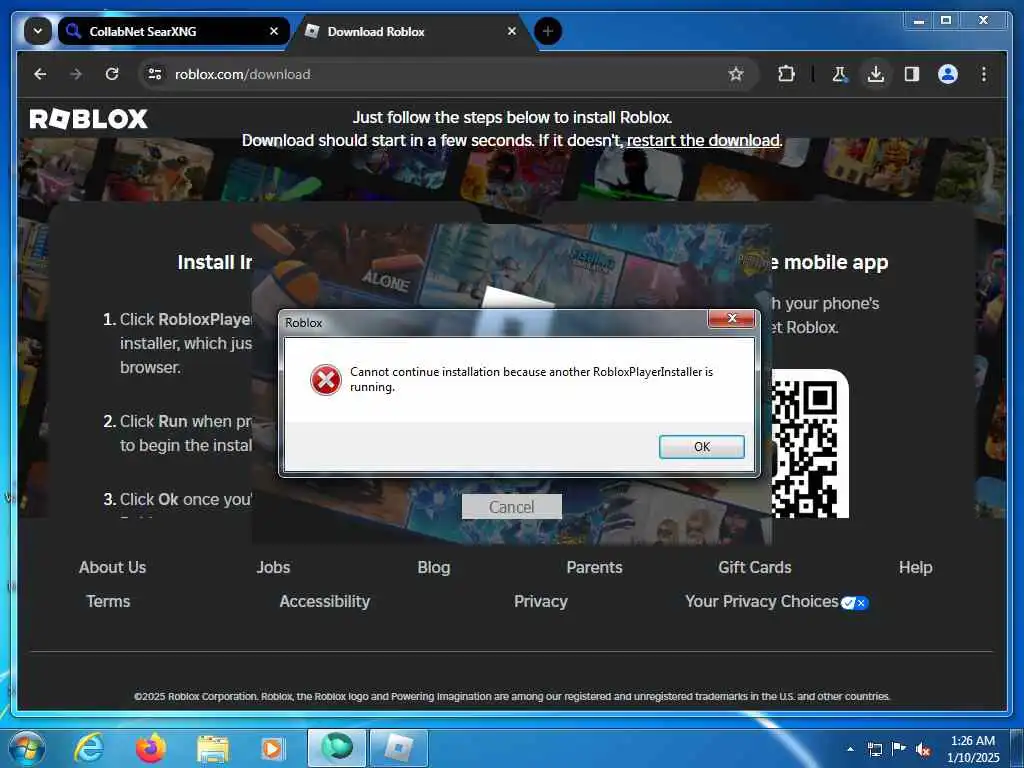Open Action Center flag icon
The height and width of the screenshot is (768, 1024).
point(899,748)
